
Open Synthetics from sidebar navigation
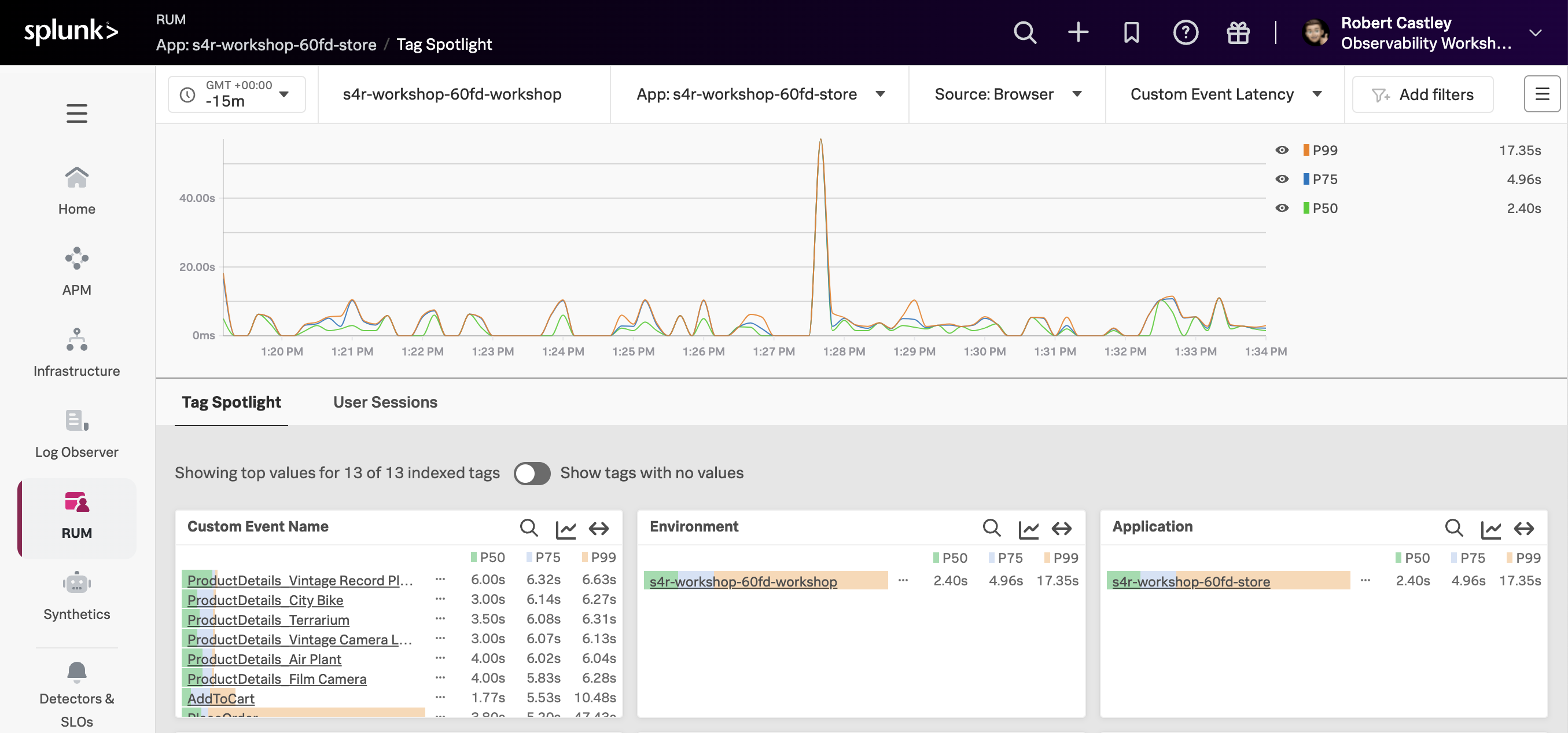pos(77,595)
